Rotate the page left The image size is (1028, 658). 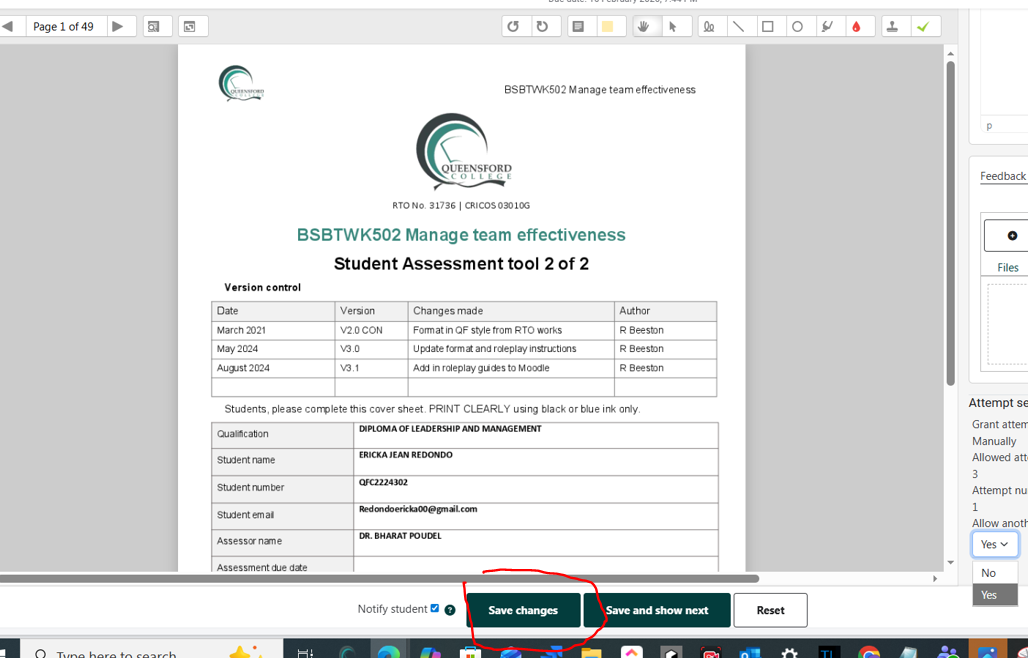[513, 26]
